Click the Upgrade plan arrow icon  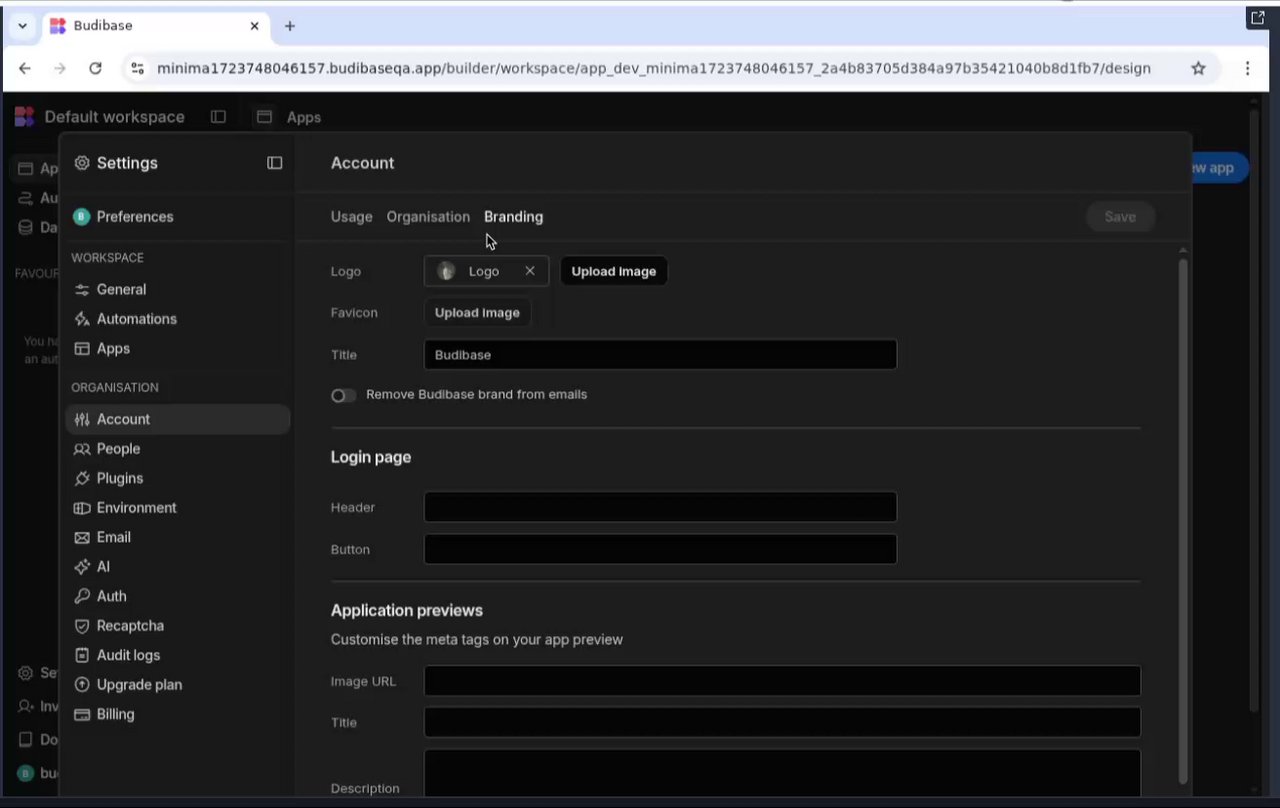(82, 685)
